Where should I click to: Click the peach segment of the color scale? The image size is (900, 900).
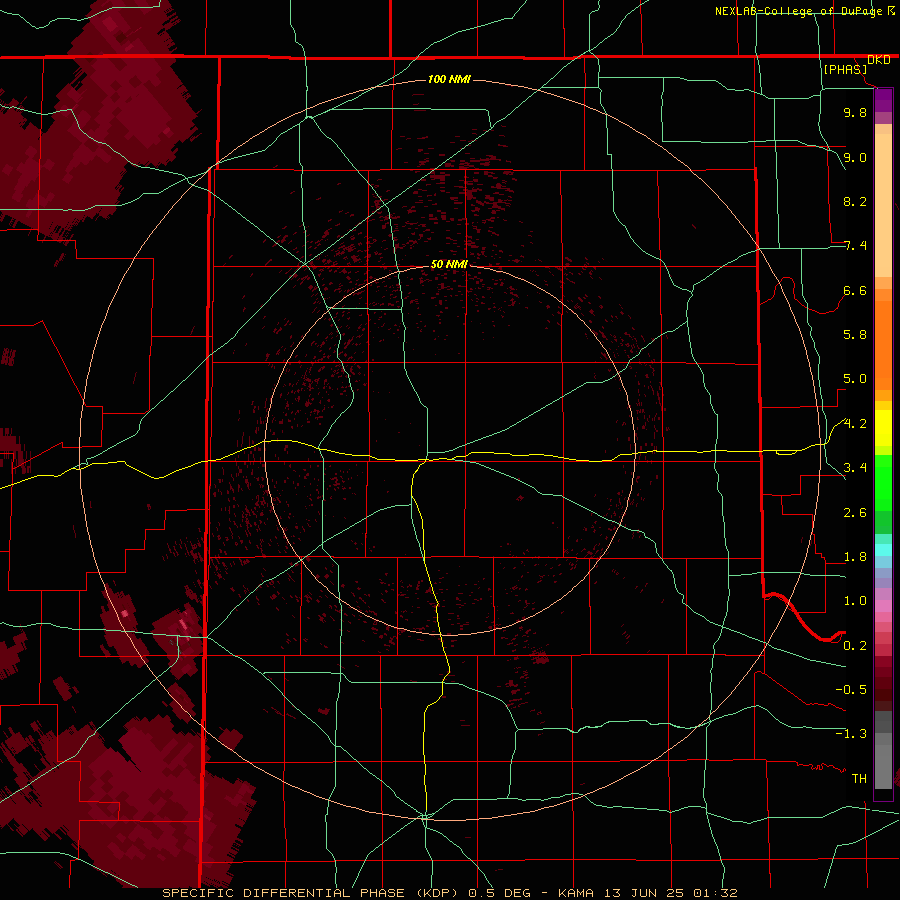pos(883,205)
